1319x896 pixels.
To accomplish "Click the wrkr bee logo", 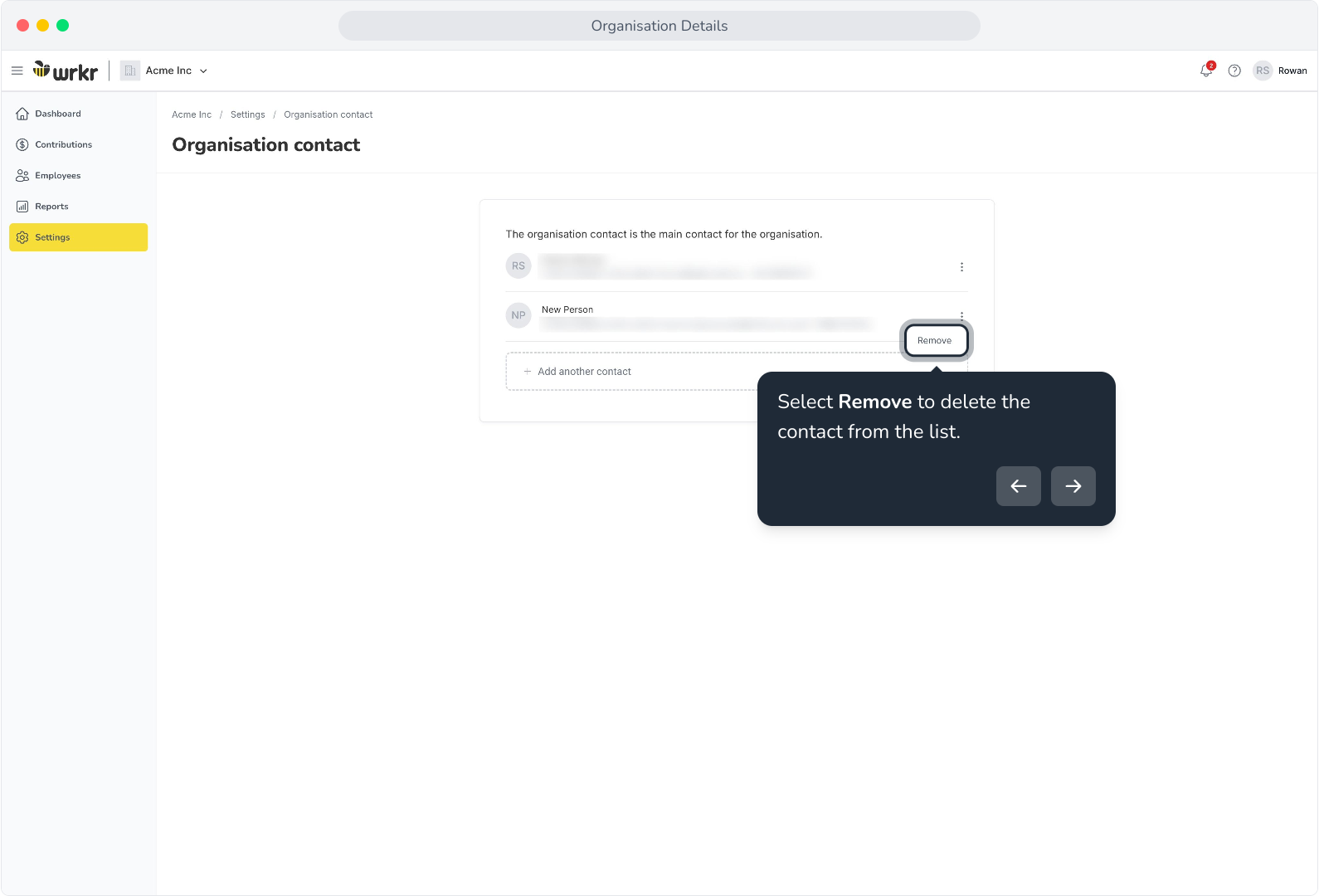I will (66, 71).
